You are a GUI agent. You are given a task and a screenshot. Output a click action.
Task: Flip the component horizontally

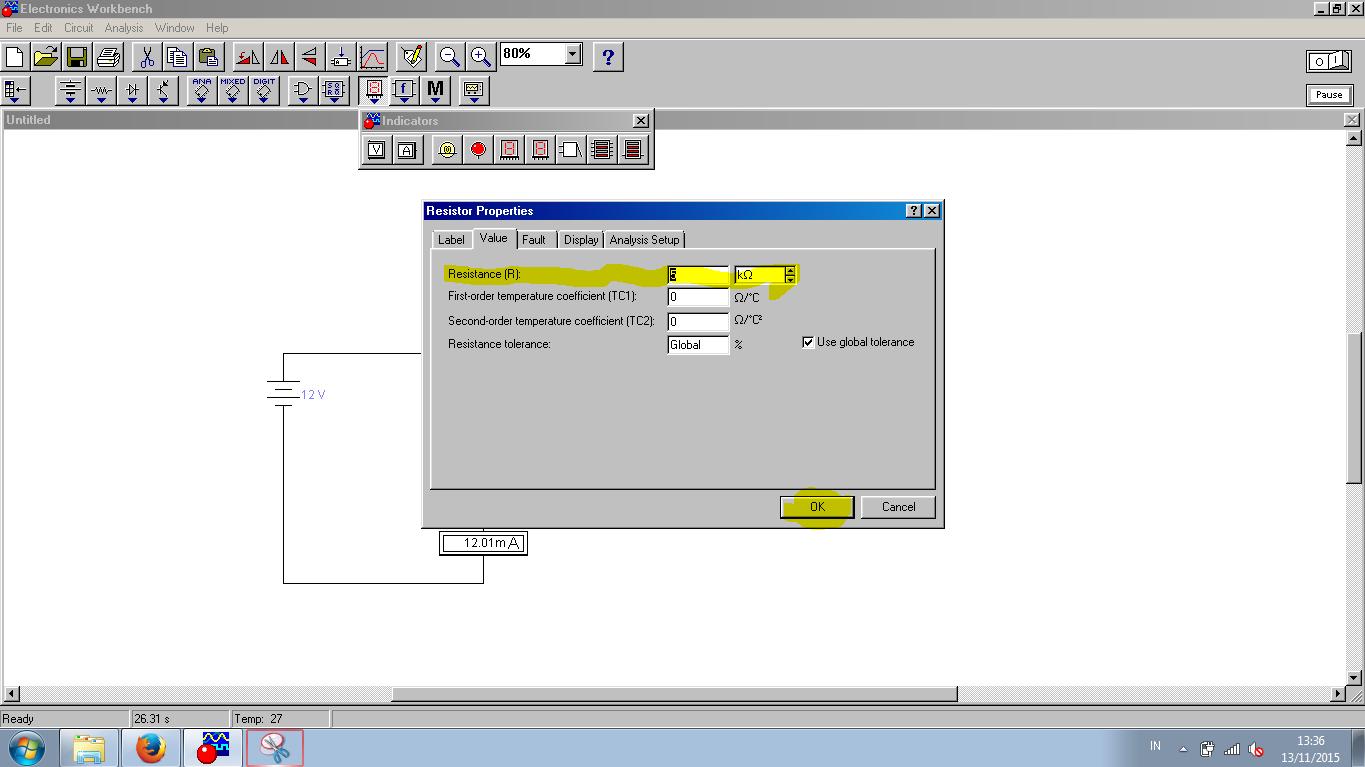pyautogui.click(x=278, y=56)
